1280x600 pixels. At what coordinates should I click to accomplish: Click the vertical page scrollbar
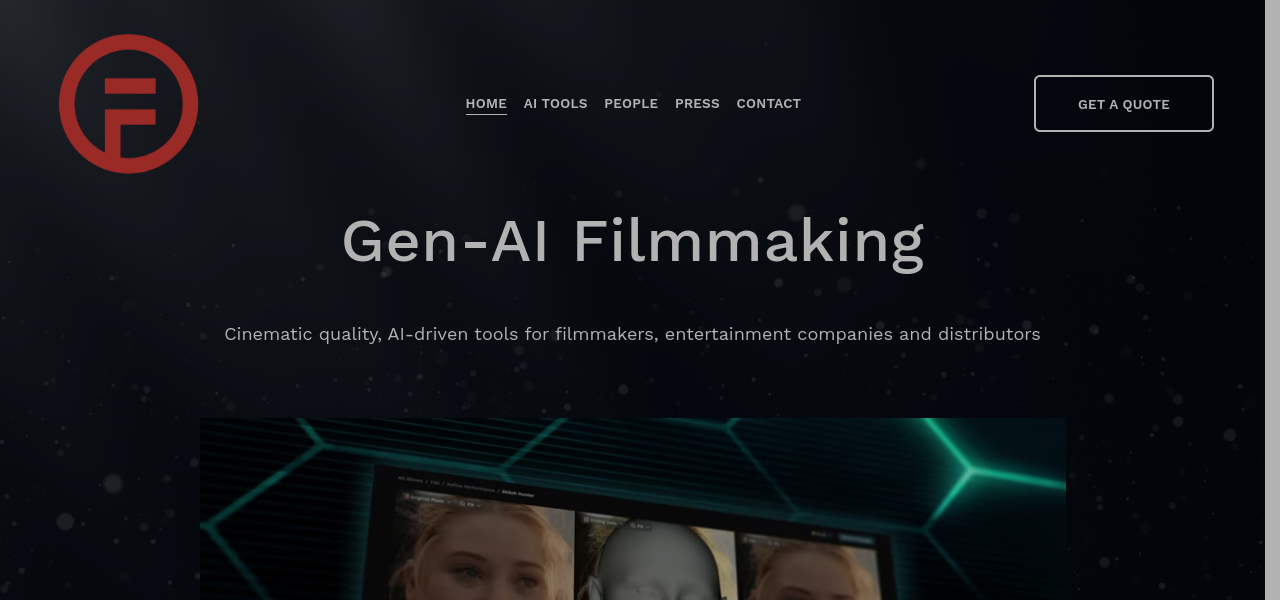coord(1272,300)
